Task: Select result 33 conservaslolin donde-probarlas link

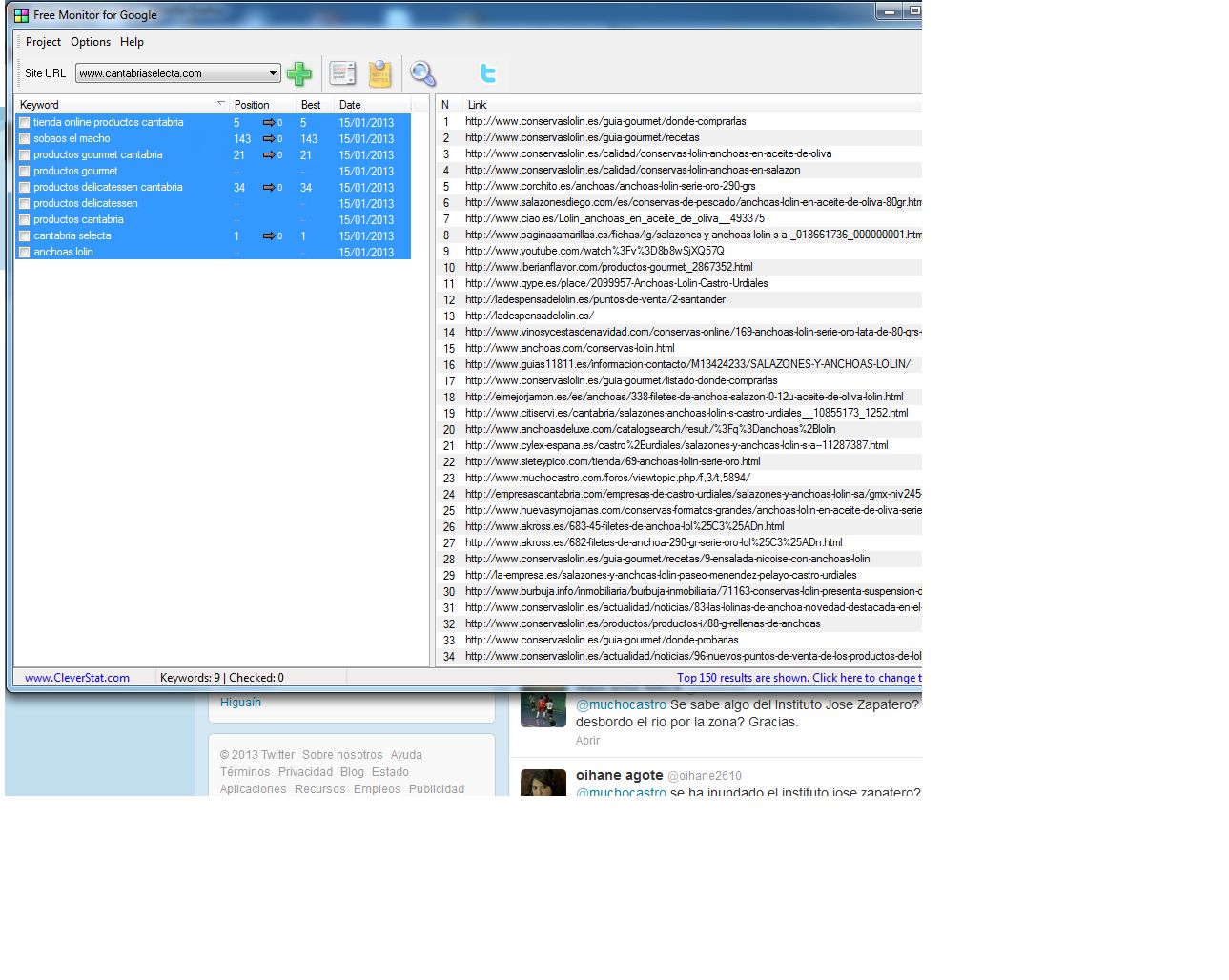Action: point(602,640)
